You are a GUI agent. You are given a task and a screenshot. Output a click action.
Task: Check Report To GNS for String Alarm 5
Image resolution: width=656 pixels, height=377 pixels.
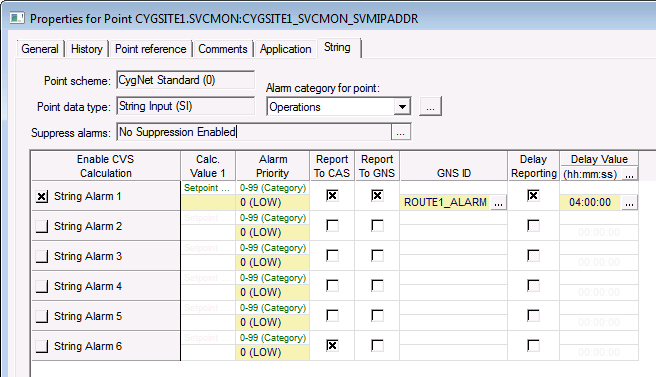pos(377,315)
